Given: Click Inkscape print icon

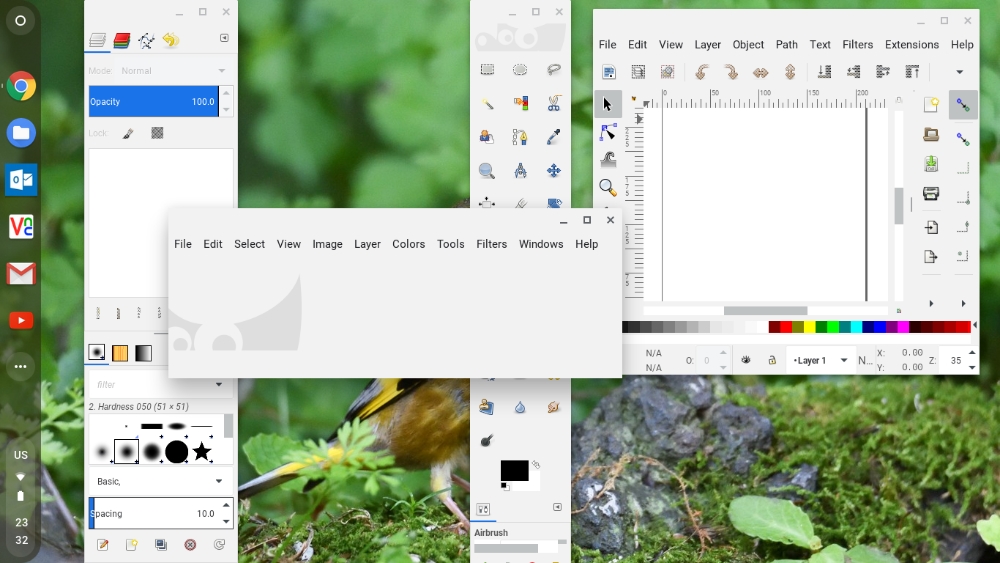Looking at the screenshot, I should pos(931,193).
